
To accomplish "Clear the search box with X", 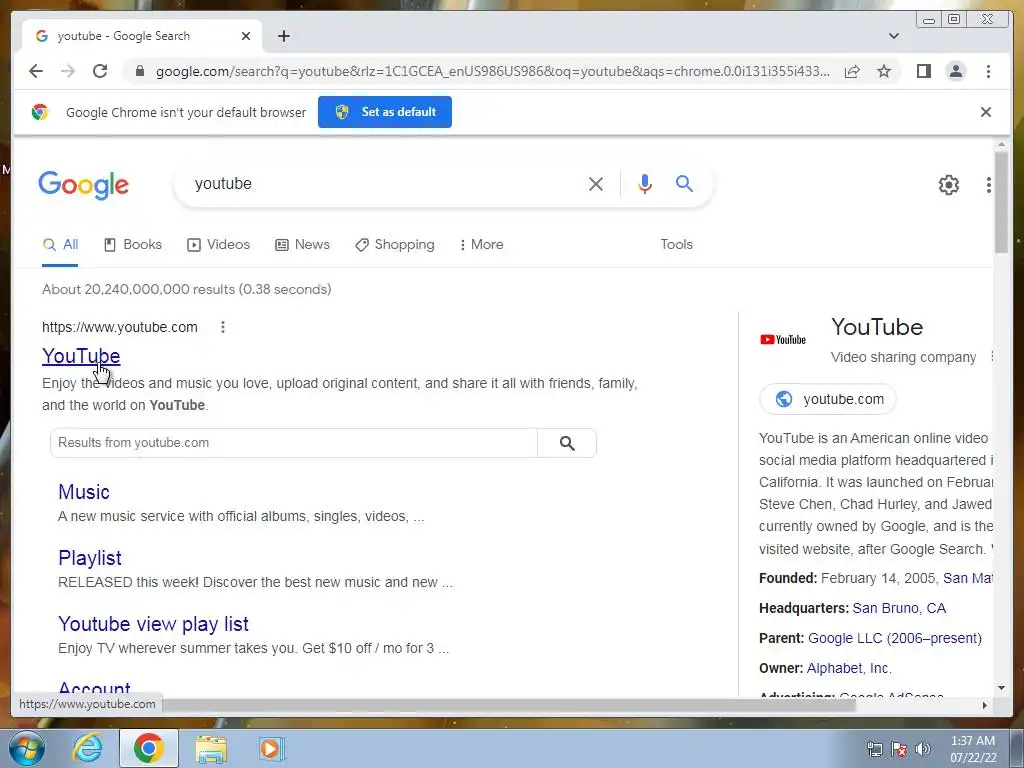I will [596, 184].
